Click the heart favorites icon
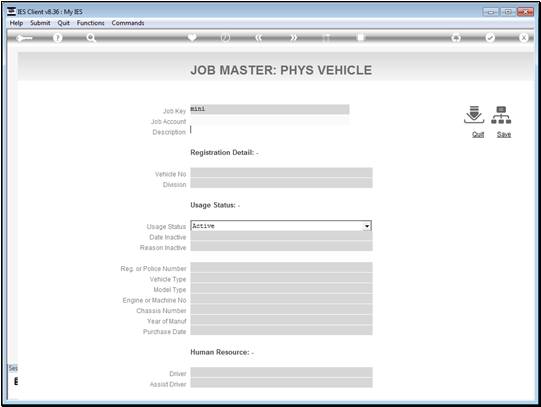 (x=192, y=37)
